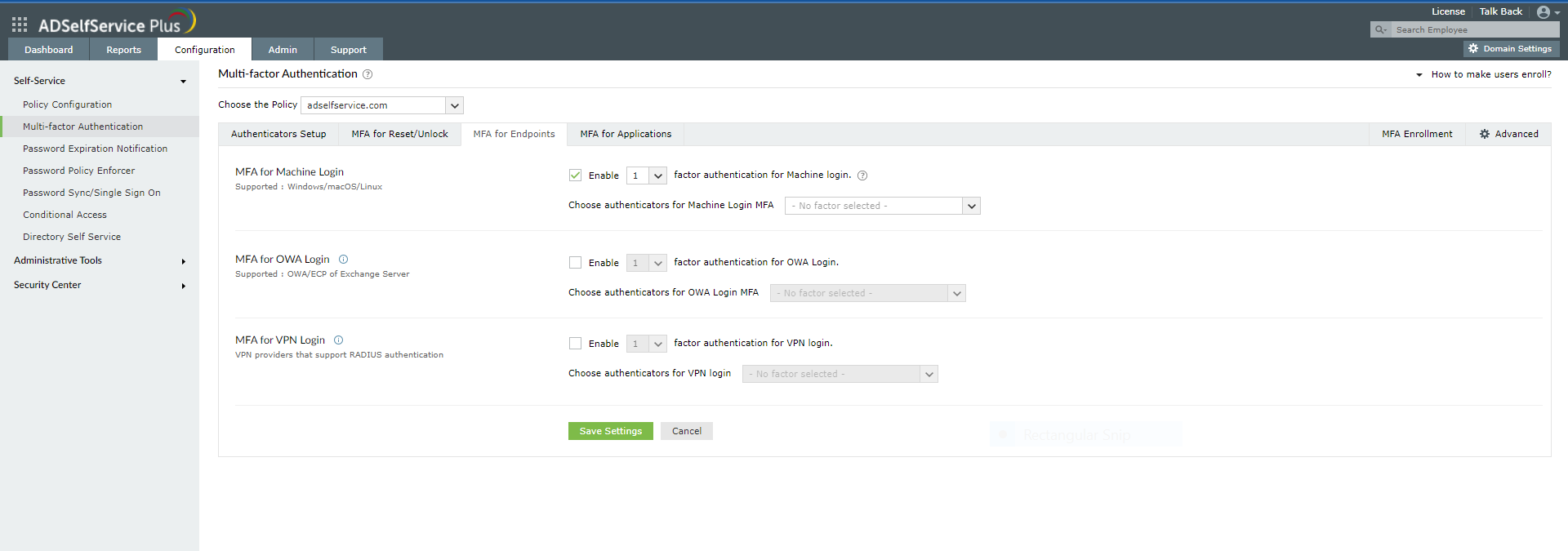1568x551 pixels.
Task: Open Password Expiration Notification
Action: click(x=96, y=149)
